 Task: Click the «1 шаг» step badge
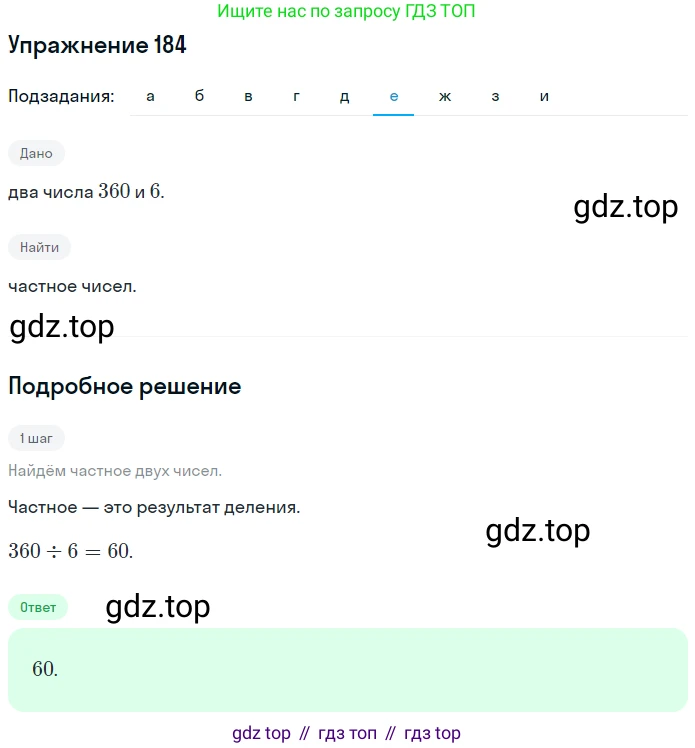36,438
